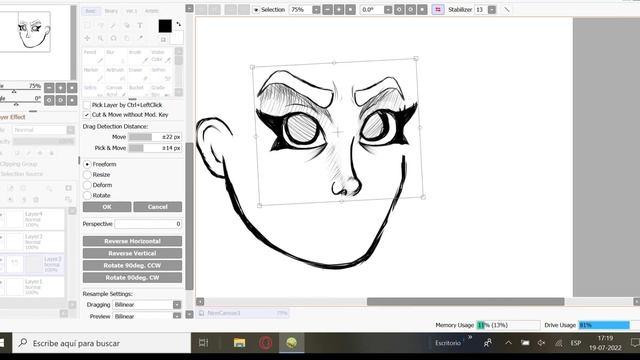Toggle transparent color icon below swatch

(163, 40)
